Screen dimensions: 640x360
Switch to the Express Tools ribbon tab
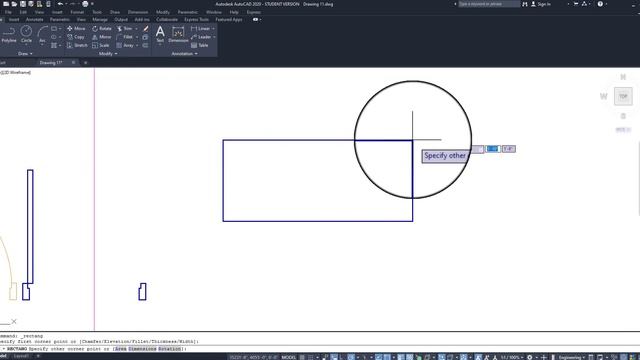pos(196,20)
